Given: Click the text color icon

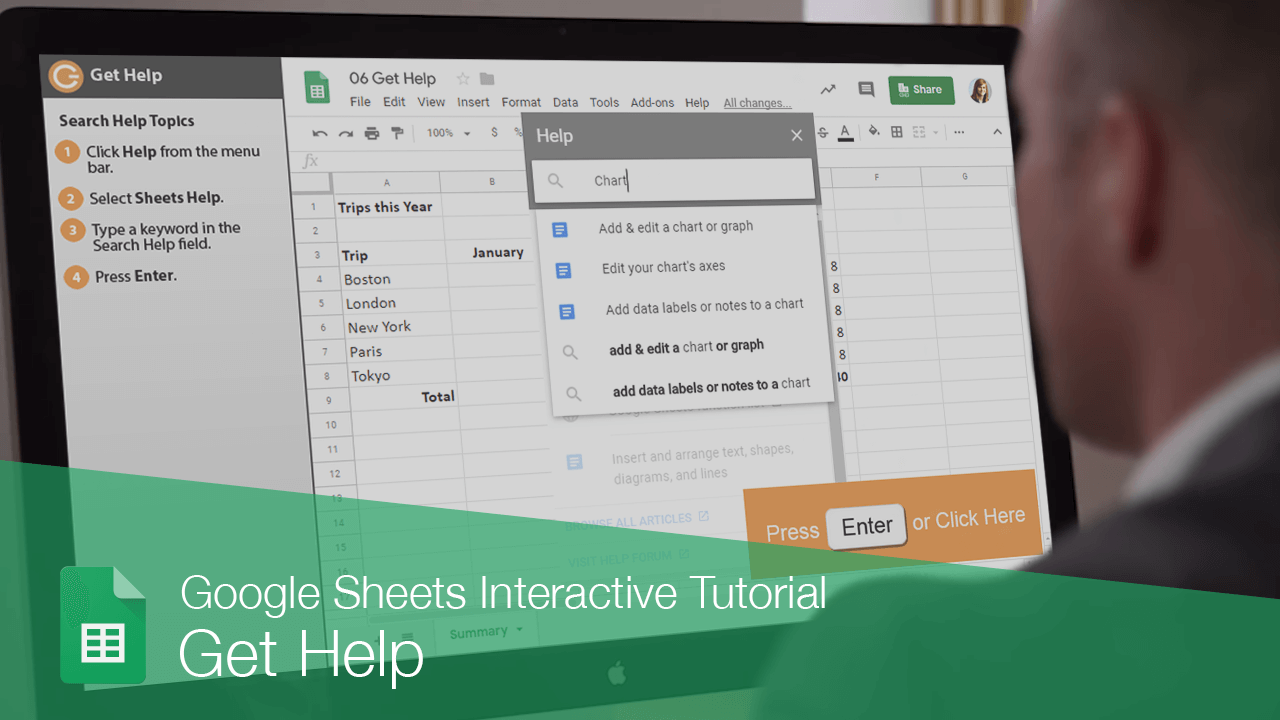Looking at the screenshot, I should [846, 133].
